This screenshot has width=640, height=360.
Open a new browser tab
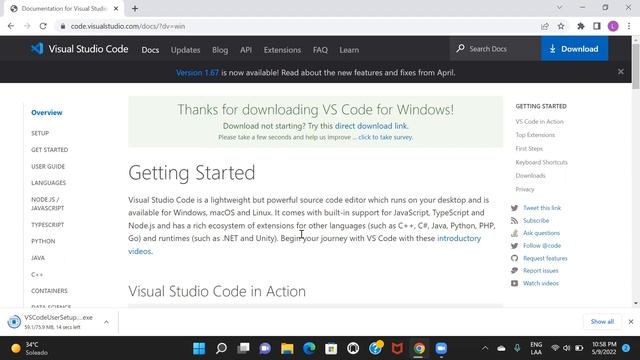point(135,9)
